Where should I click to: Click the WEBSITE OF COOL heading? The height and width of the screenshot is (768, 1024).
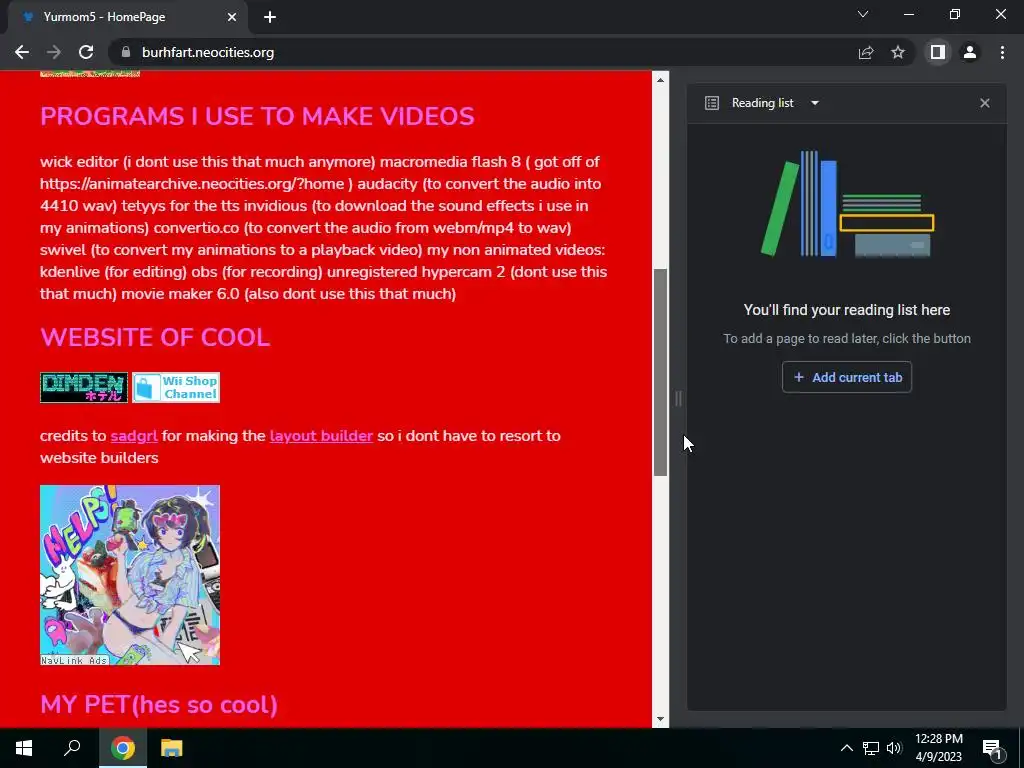click(155, 338)
